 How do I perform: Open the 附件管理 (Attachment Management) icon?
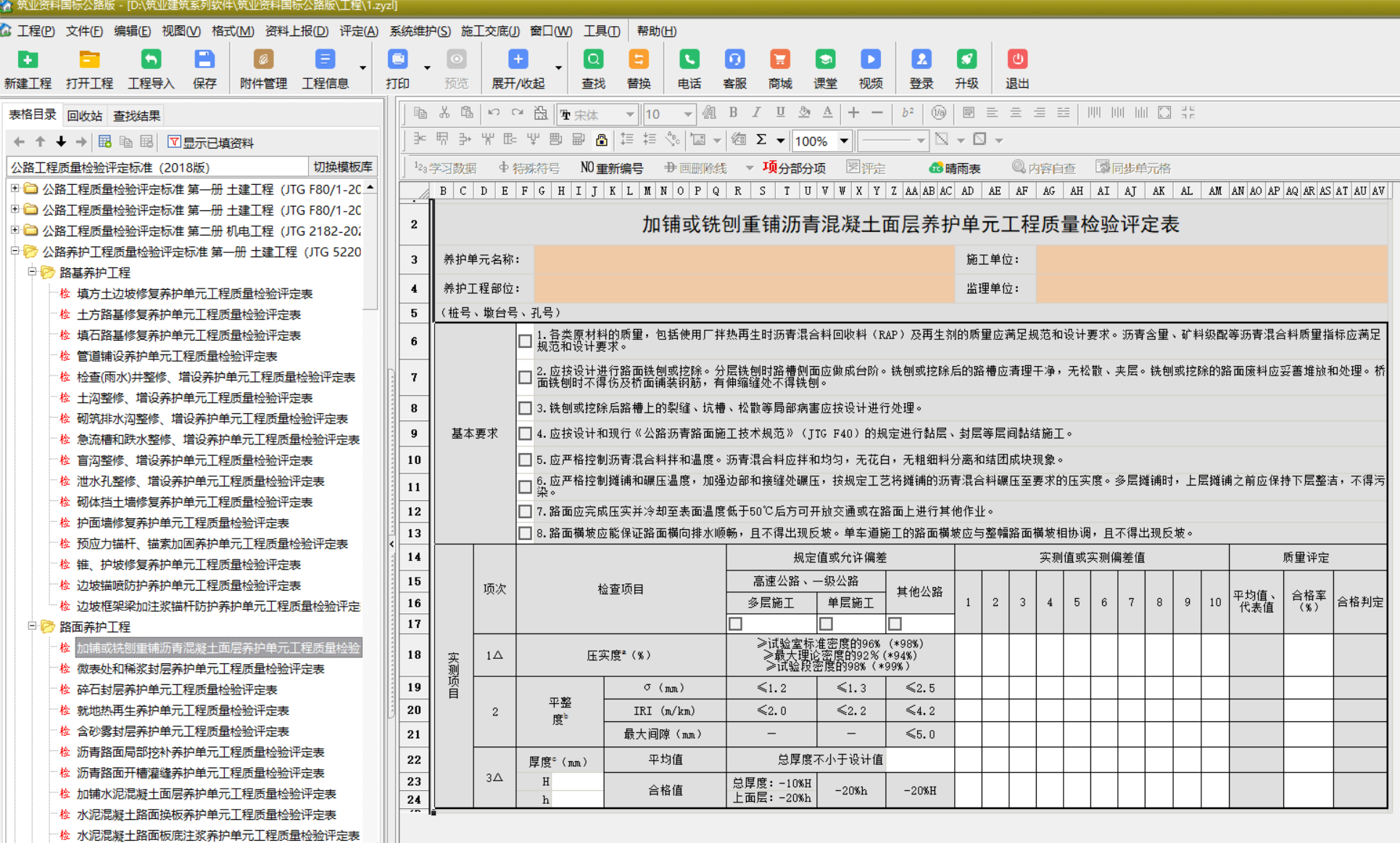click(x=263, y=60)
